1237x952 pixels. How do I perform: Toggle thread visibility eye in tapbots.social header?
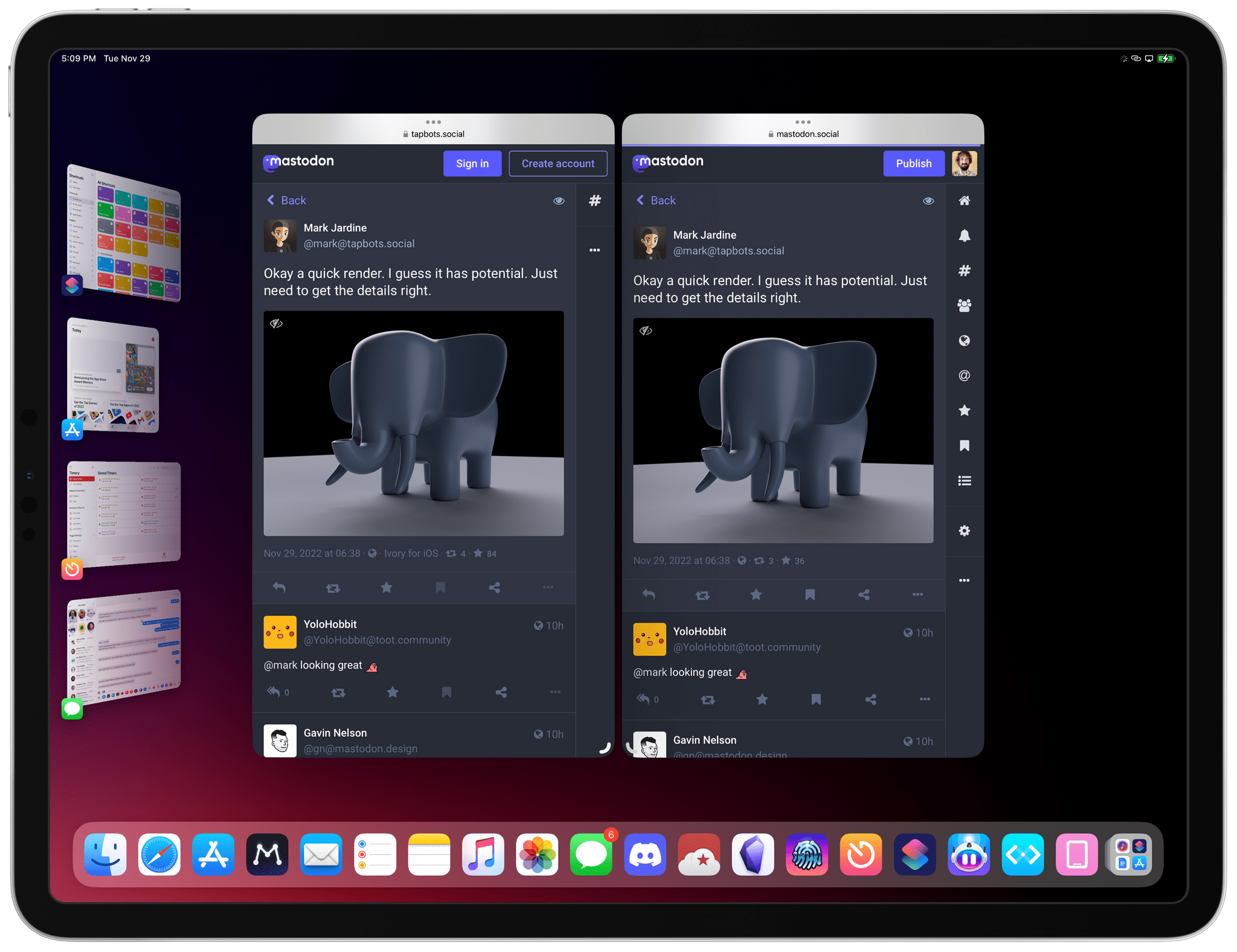(x=559, y=201)
